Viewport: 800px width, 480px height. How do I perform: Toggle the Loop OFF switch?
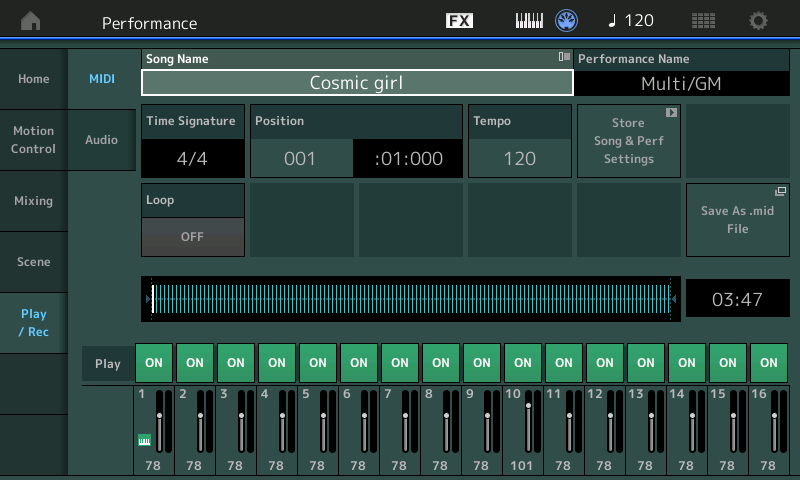(192, 237)
